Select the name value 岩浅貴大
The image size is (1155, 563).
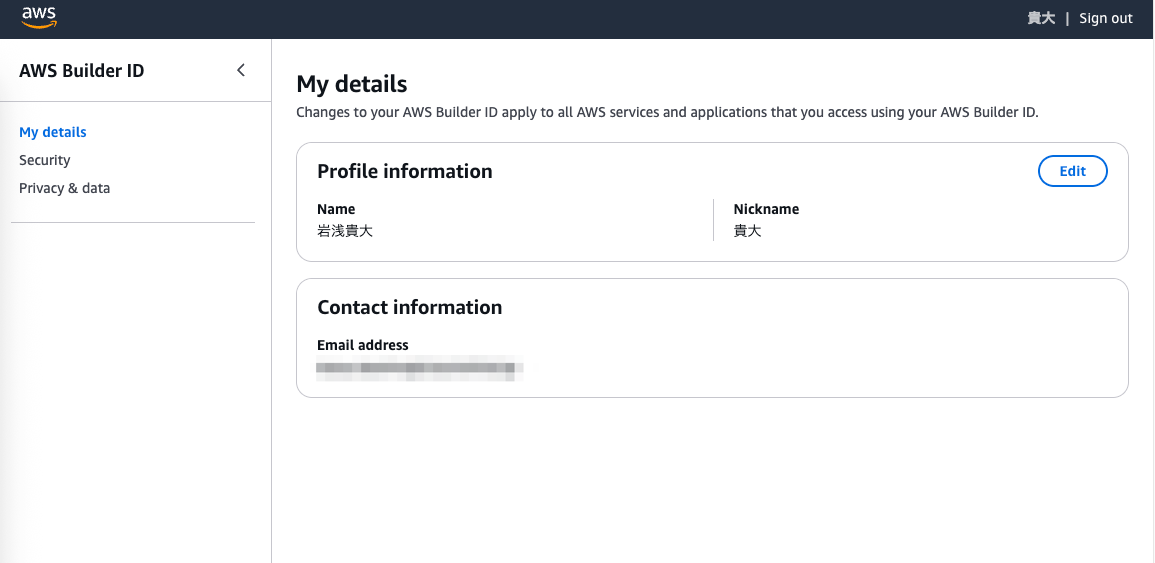click(345, 231)
